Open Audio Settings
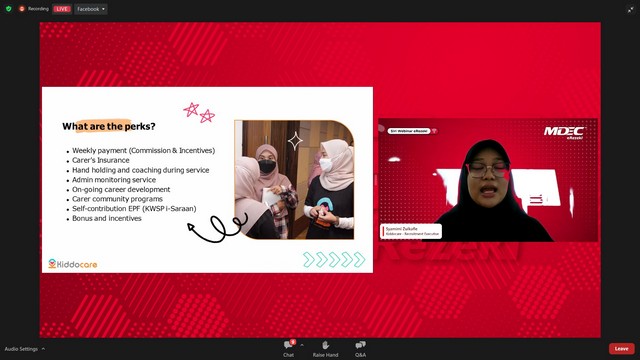The width and height of the screenshot is (640, 360). point(21,349)
